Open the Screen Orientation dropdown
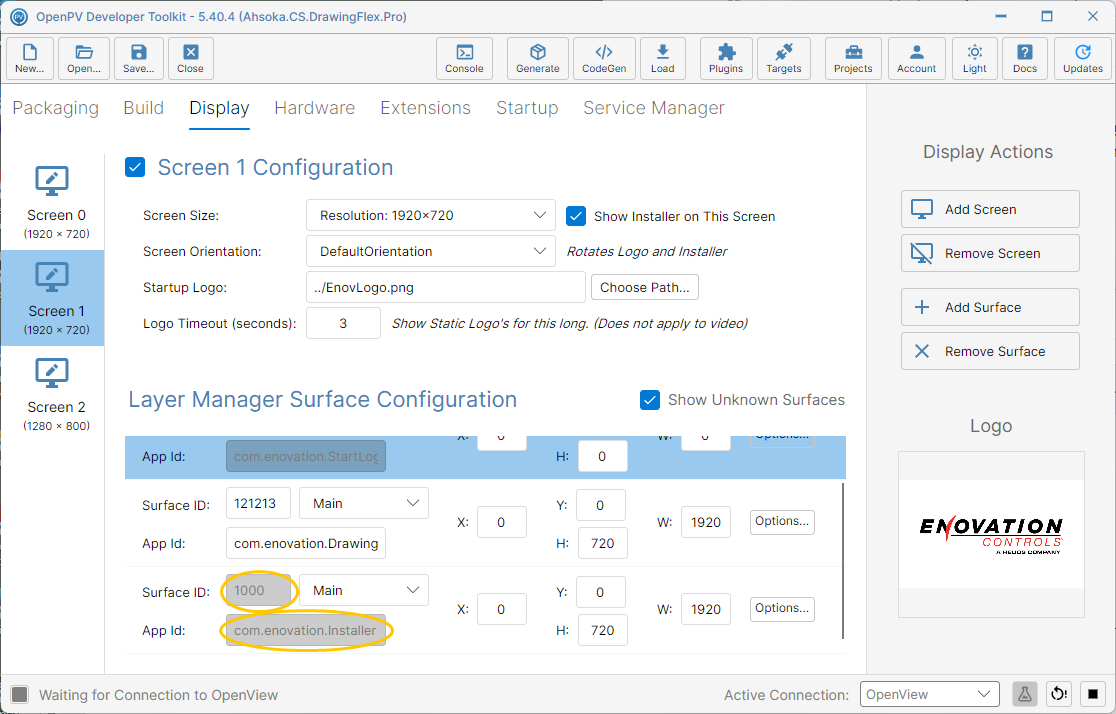The image size is (1116, 714). [x=431, y=251]
